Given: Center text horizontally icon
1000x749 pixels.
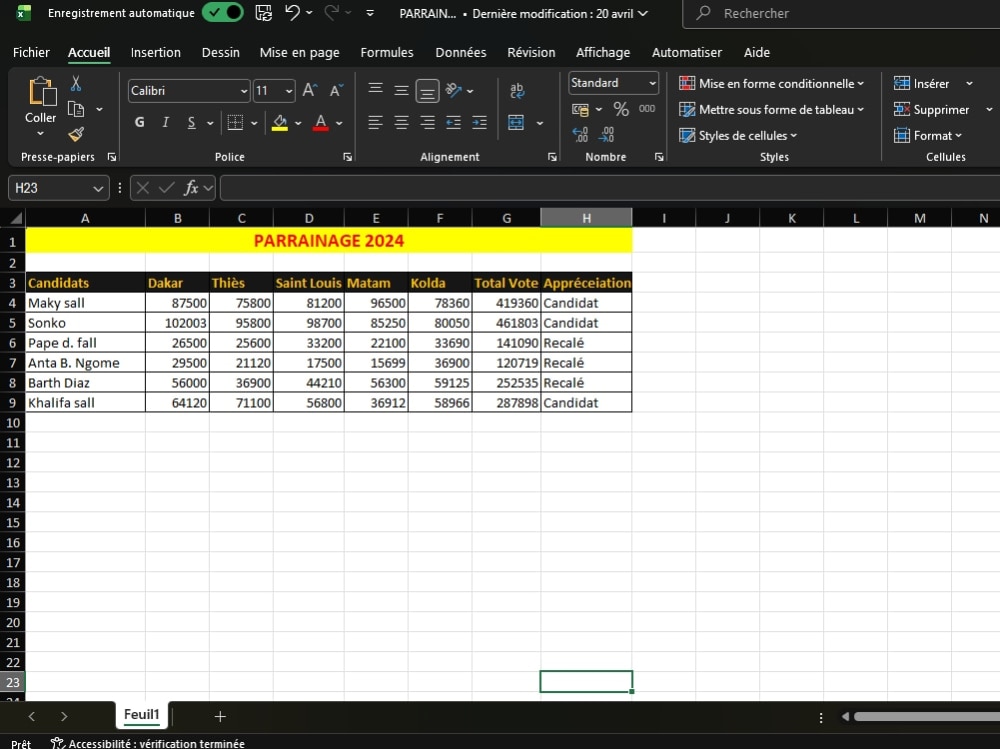Looking at the screenshot, I should coord(401,122).
